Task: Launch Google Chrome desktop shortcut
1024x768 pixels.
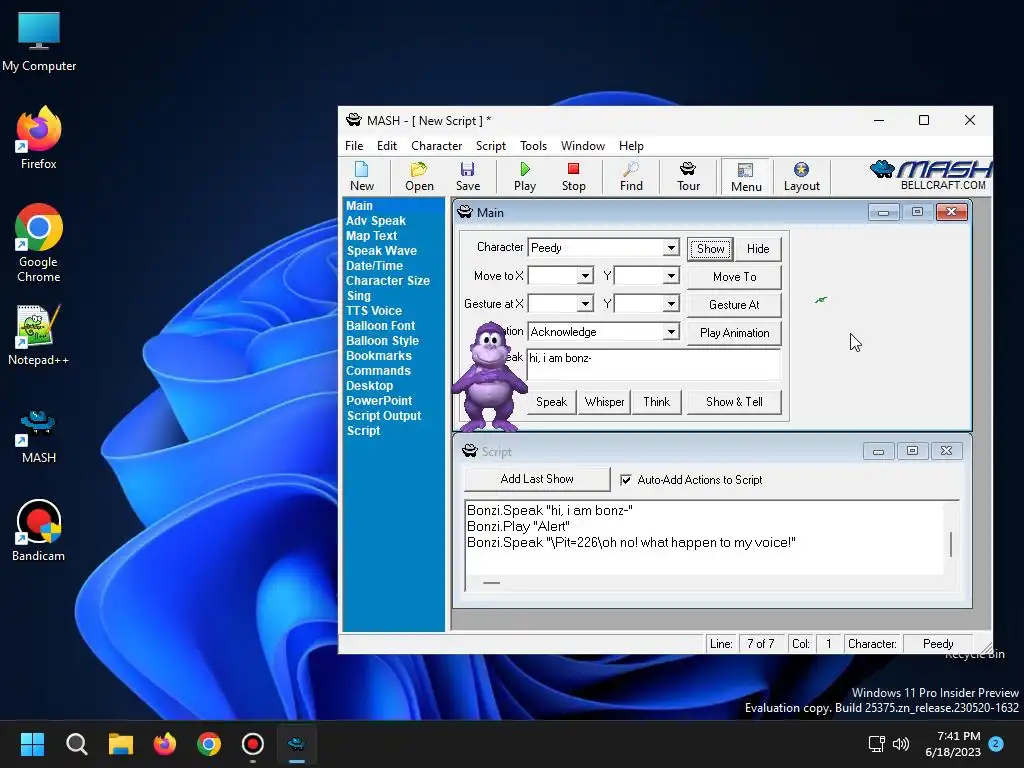Action: (x=39, y=243)
